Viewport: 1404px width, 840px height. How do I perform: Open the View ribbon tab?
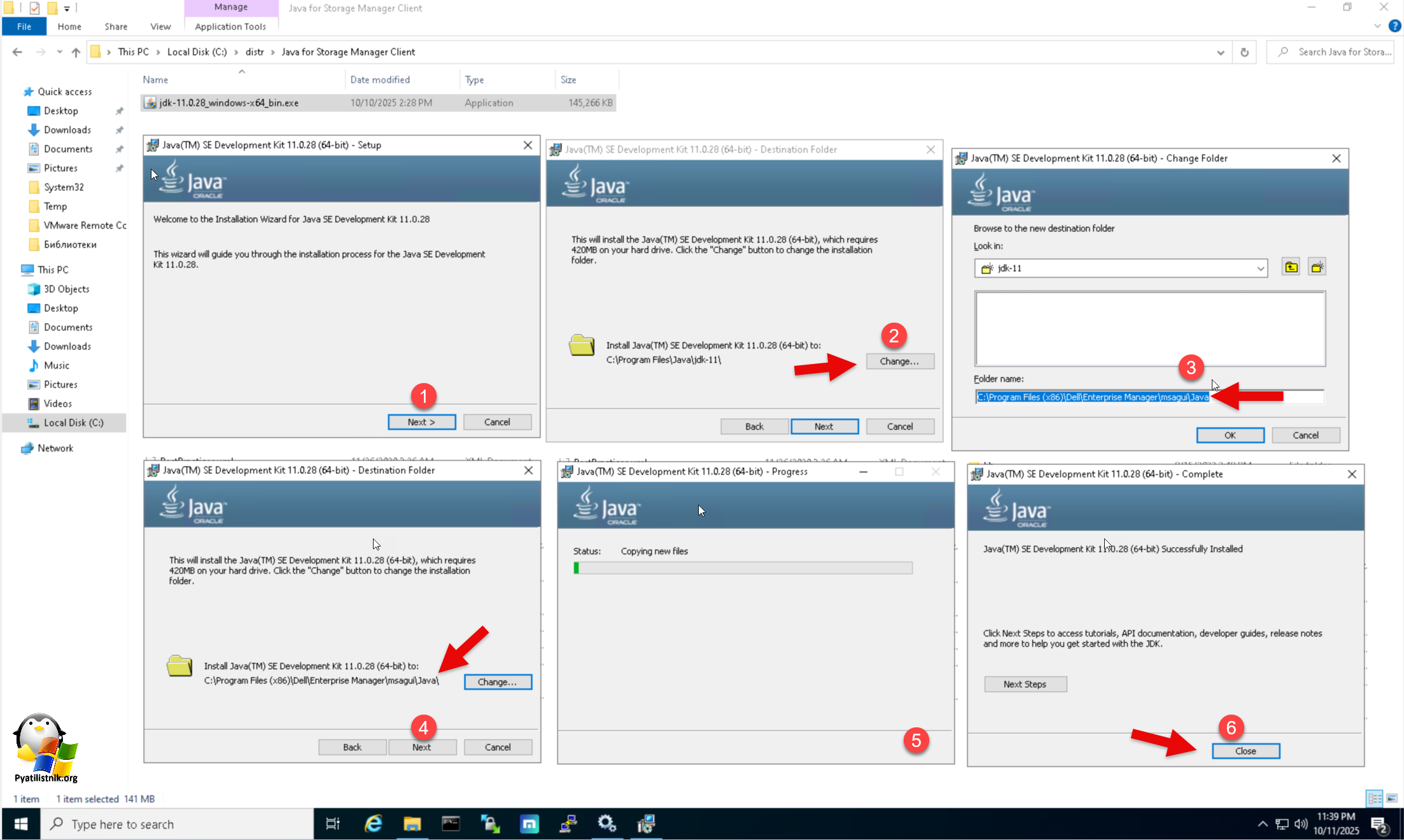point(160,26)
